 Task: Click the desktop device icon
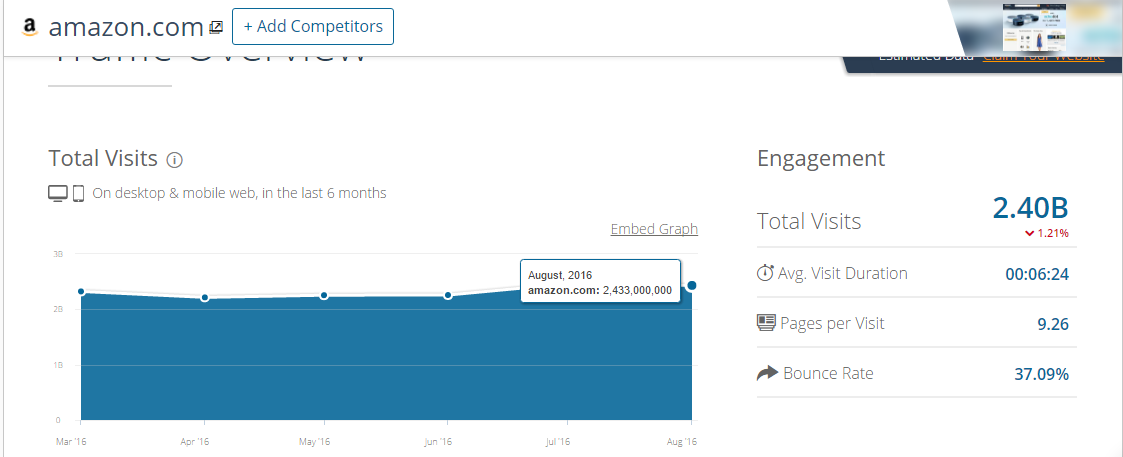[58, 193]
